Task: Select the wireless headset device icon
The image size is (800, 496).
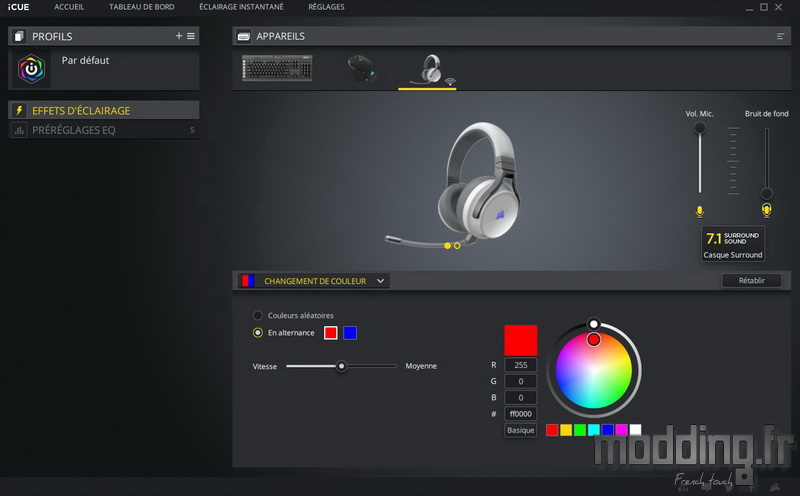Action: [433, 70]
